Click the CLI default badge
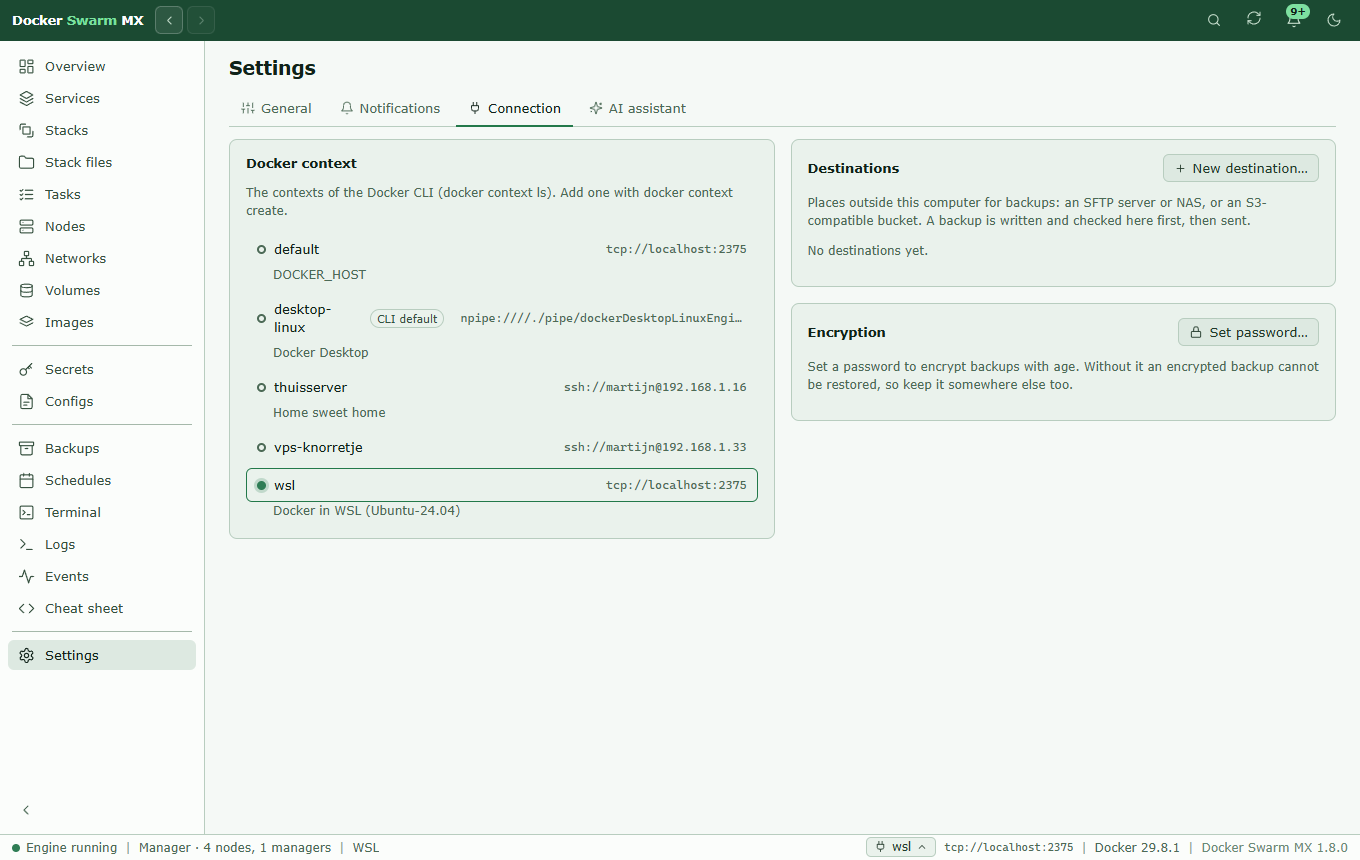Image resolution: width=1360 pixels, height=860 pixels. point(407,319)
